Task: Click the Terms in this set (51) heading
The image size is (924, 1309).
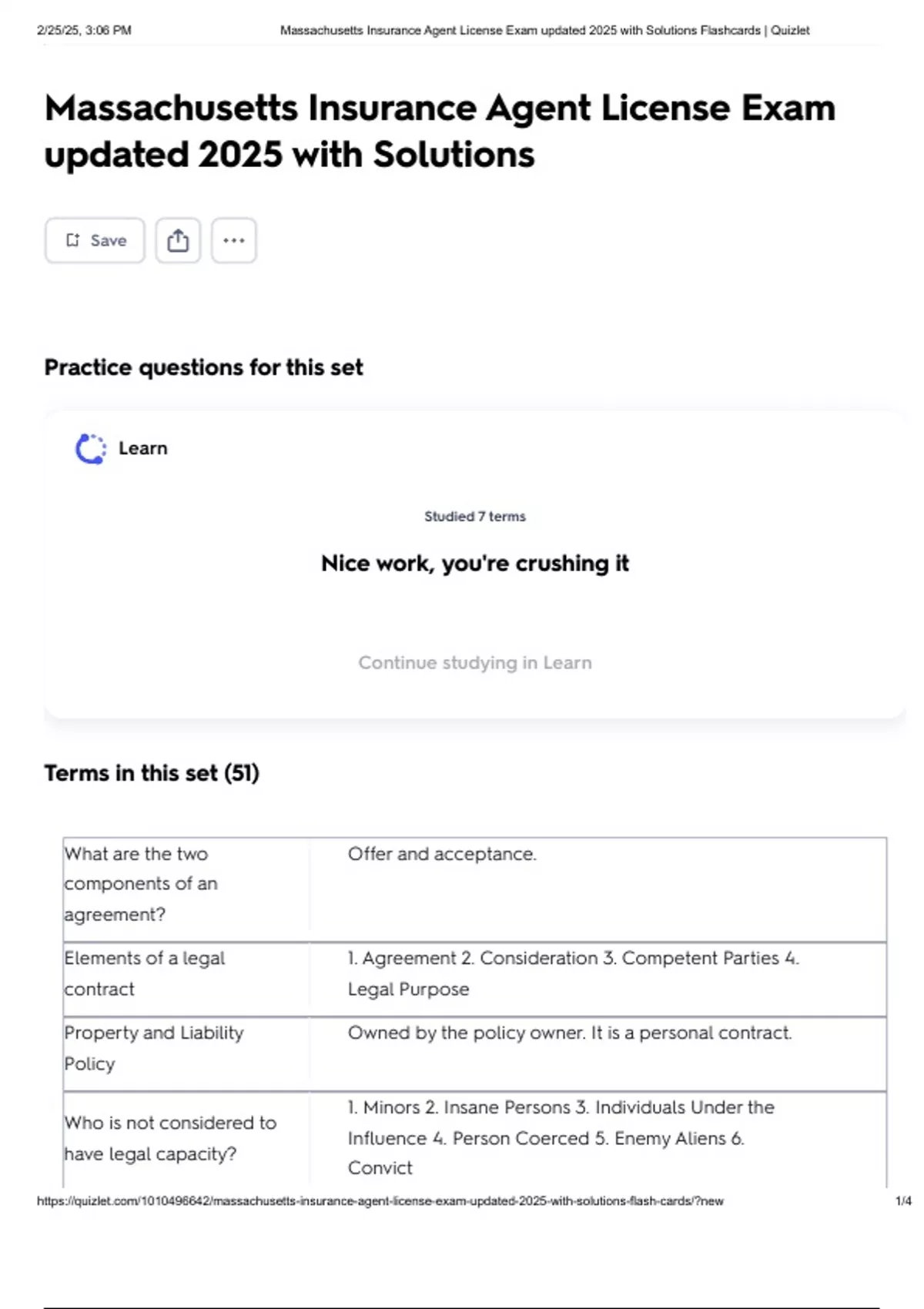Action: (152, 773)
